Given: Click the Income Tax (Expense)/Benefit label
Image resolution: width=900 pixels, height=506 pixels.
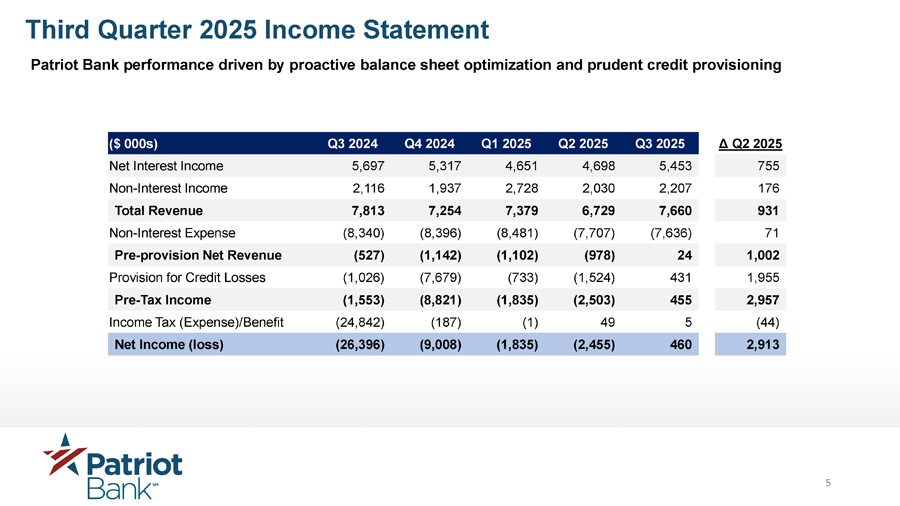Looking at the screenshot, I should pyautogui.click(x=196, y=322).
